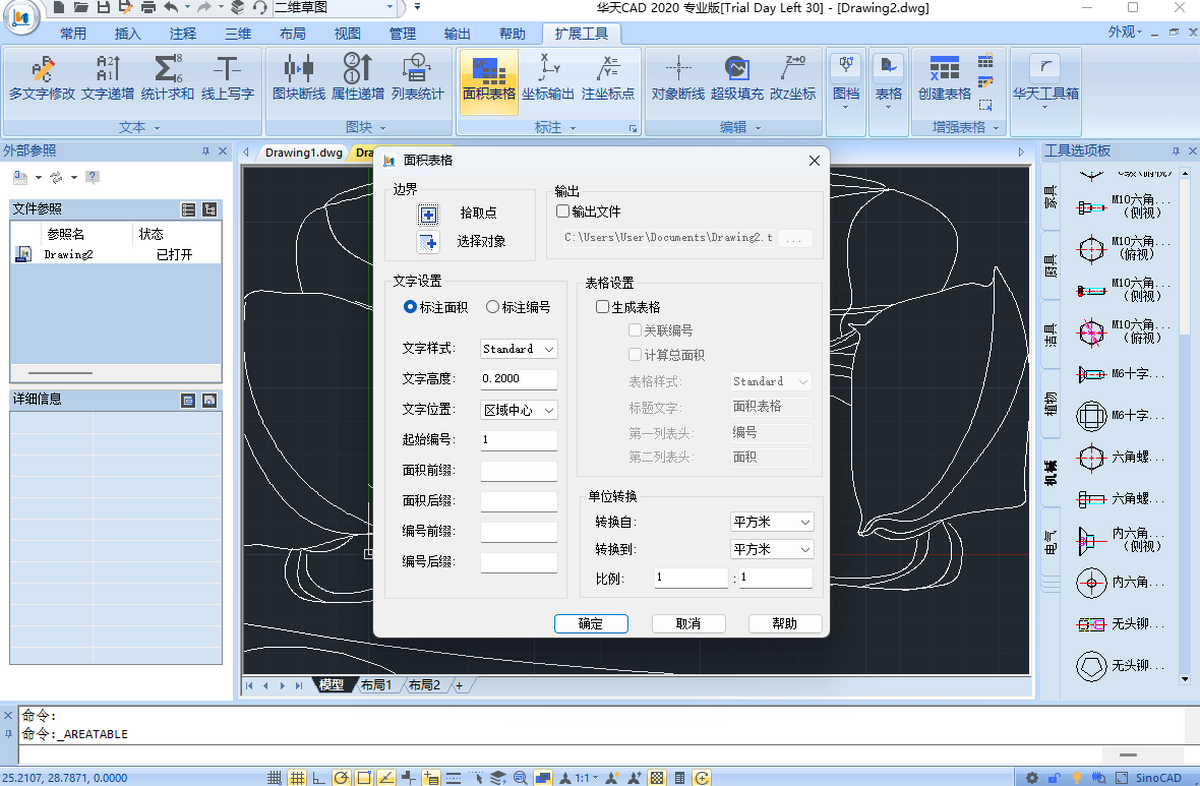Open the 列表统计 tool
1200x786 pixels.
tap(417, 78)
